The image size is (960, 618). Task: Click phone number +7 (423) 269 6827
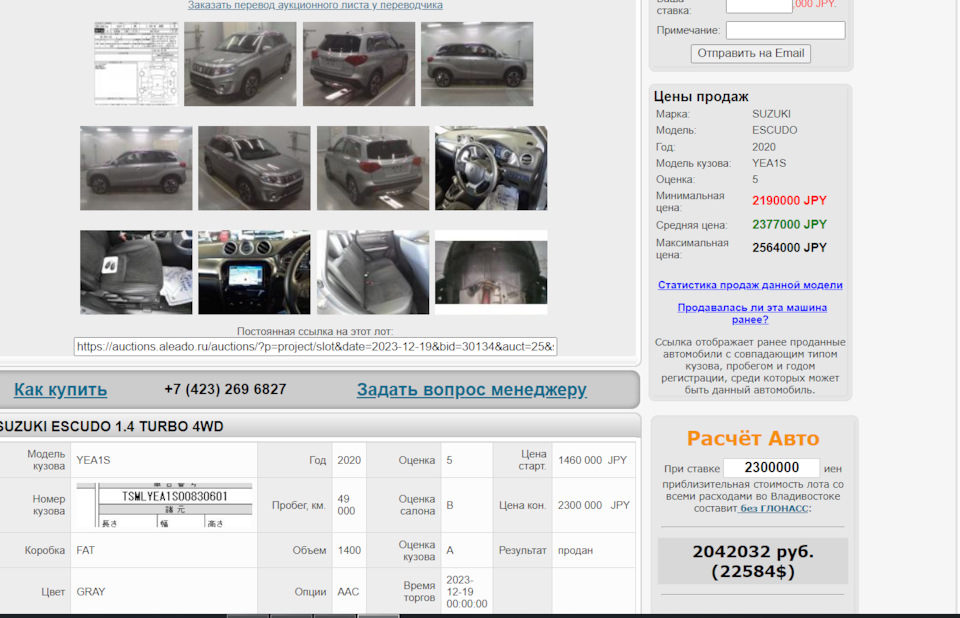pyautogui.click(x=225, y=390)
